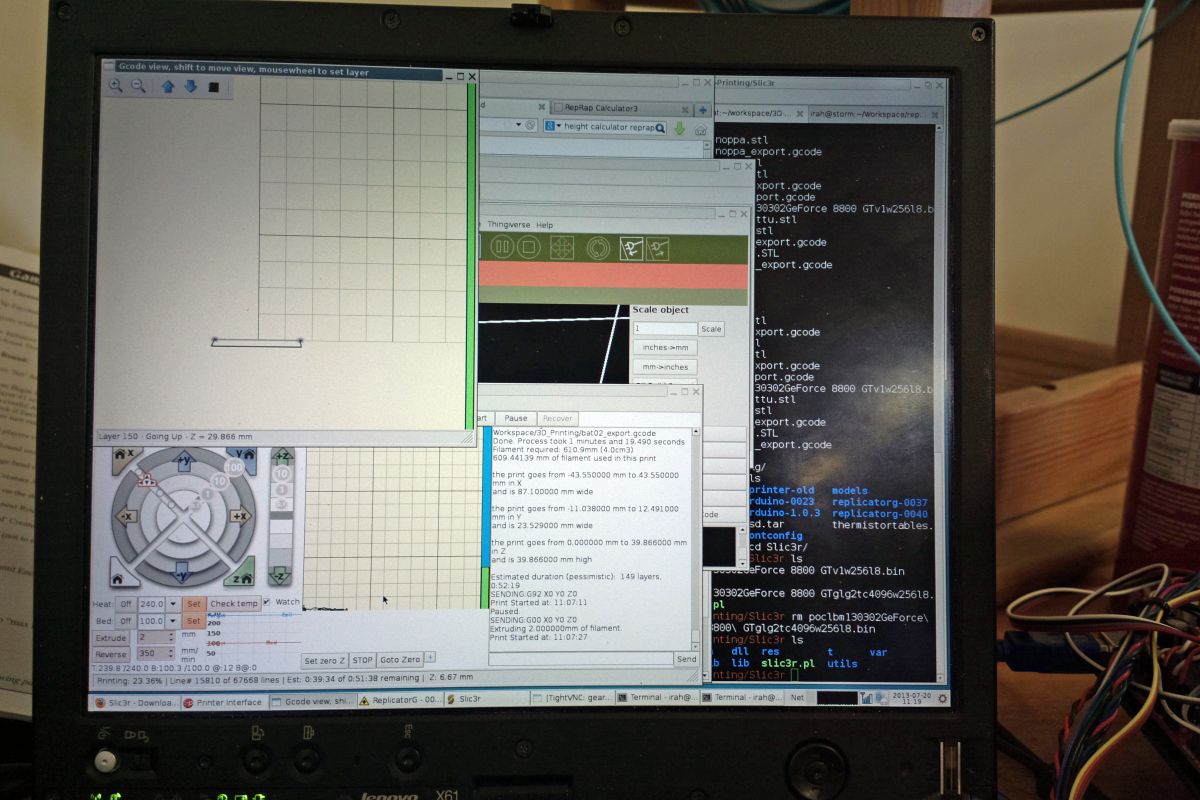Select the 100 mm jog distance ring label

[x=235, y=467]
